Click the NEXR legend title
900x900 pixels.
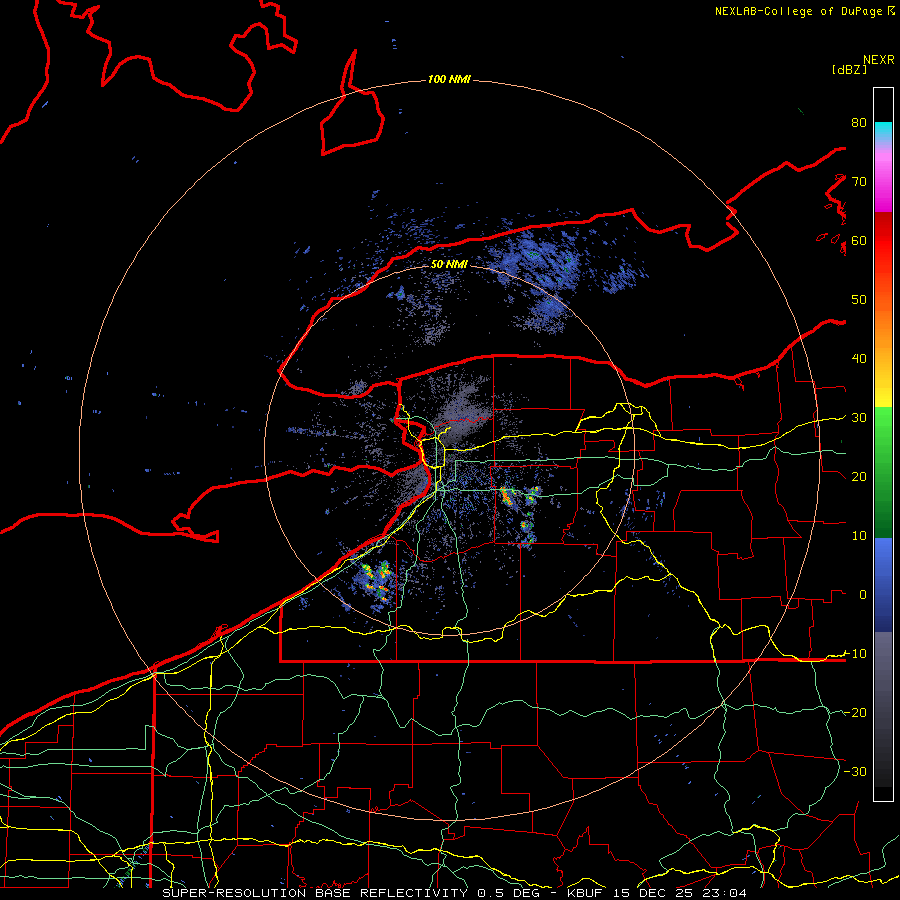[879, 60]
